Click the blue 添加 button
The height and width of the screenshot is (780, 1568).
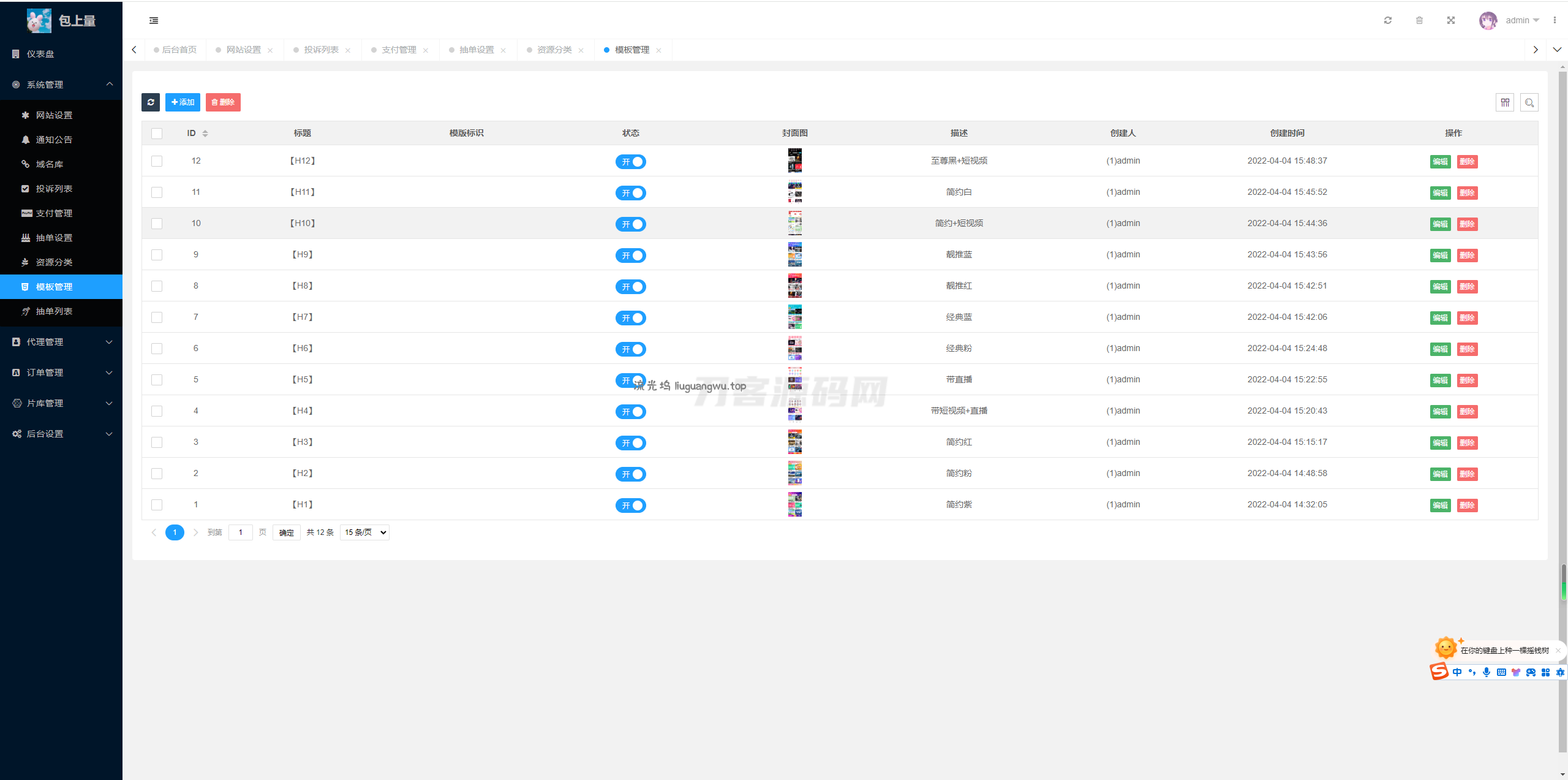coord(183,102)
